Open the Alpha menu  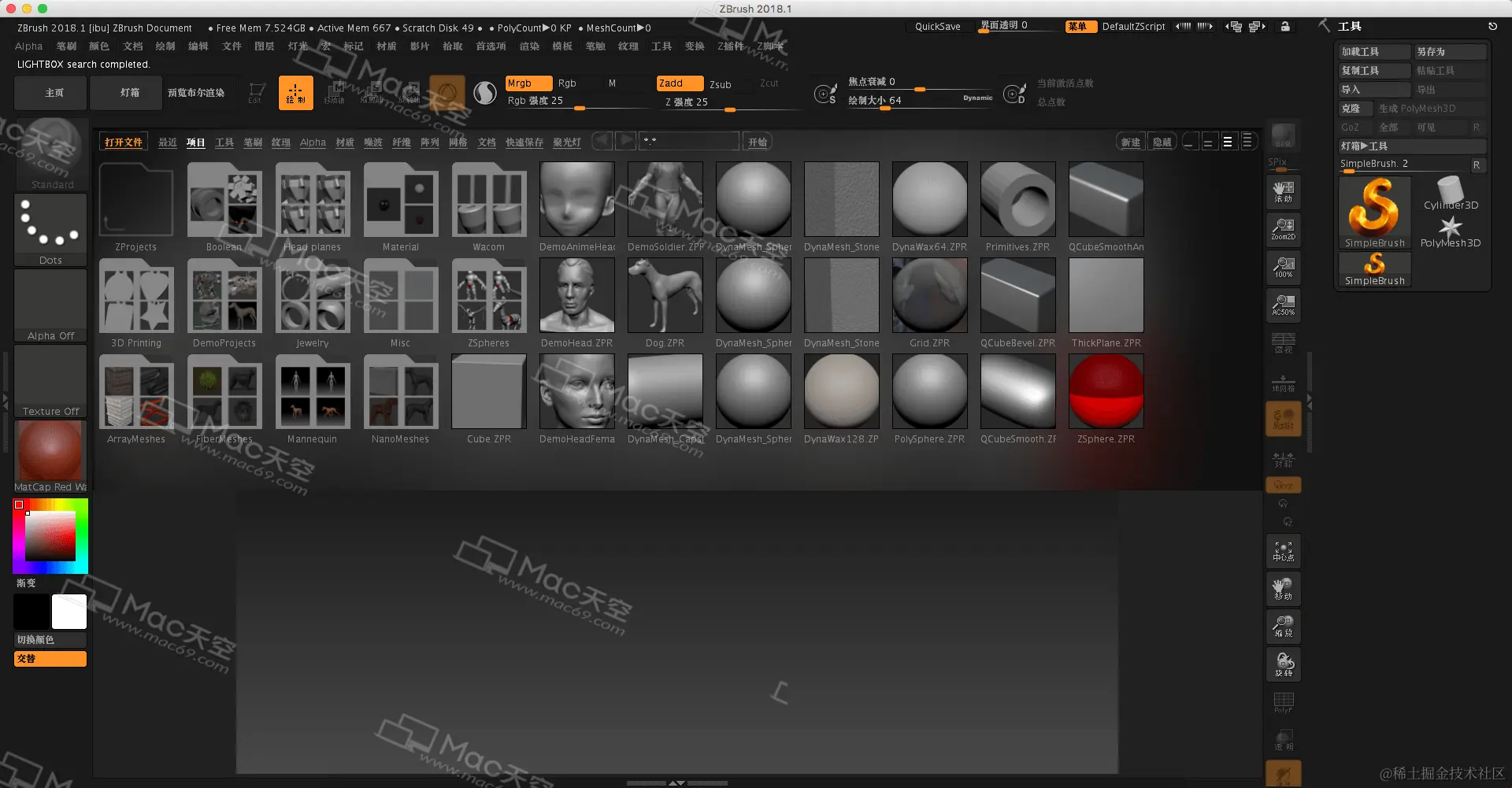[x=29, y=46]
